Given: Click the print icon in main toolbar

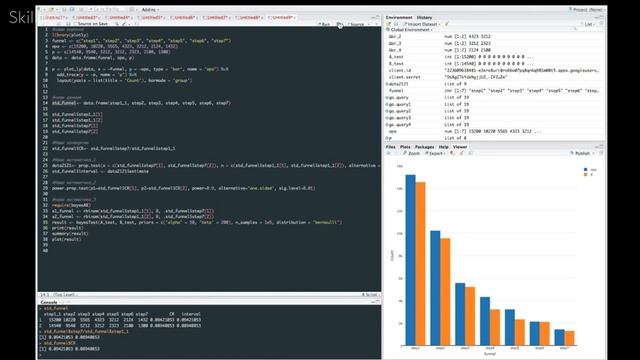Looking at the screenshot, I should tap(82, 9).
